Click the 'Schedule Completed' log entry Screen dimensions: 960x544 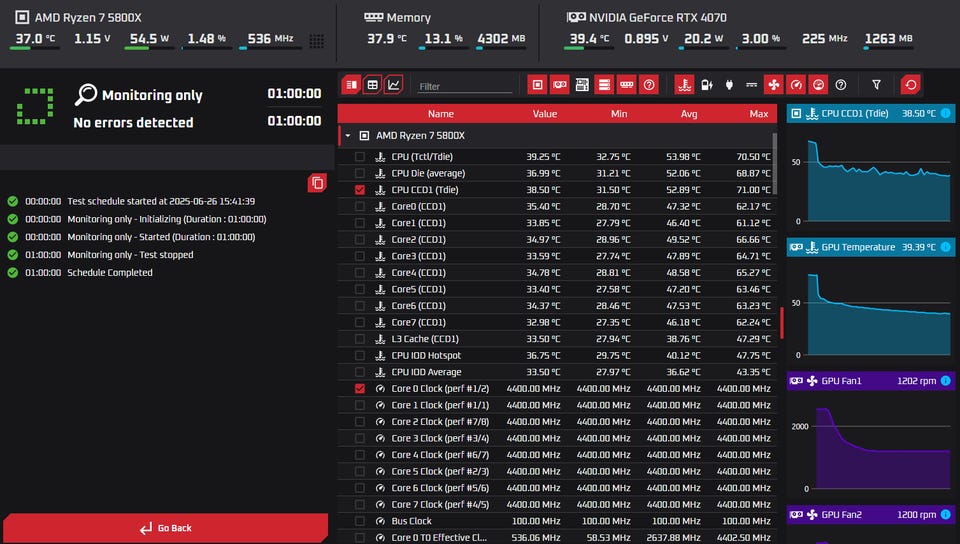point(110,272)
